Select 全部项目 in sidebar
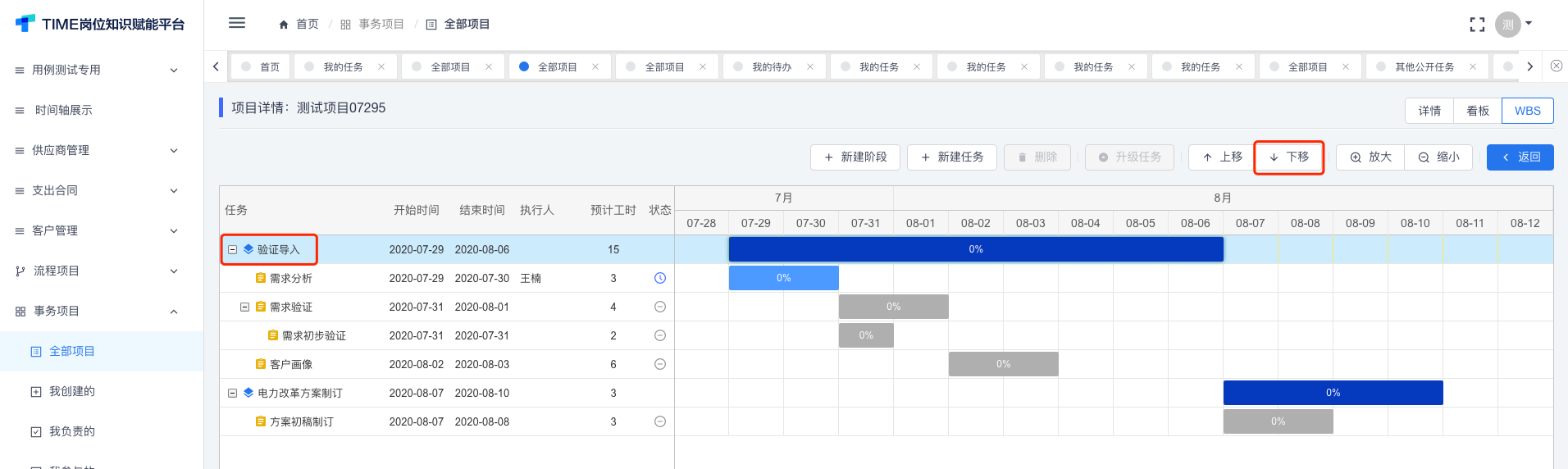This screenshot has width=1568, height=469. [102, 351]
